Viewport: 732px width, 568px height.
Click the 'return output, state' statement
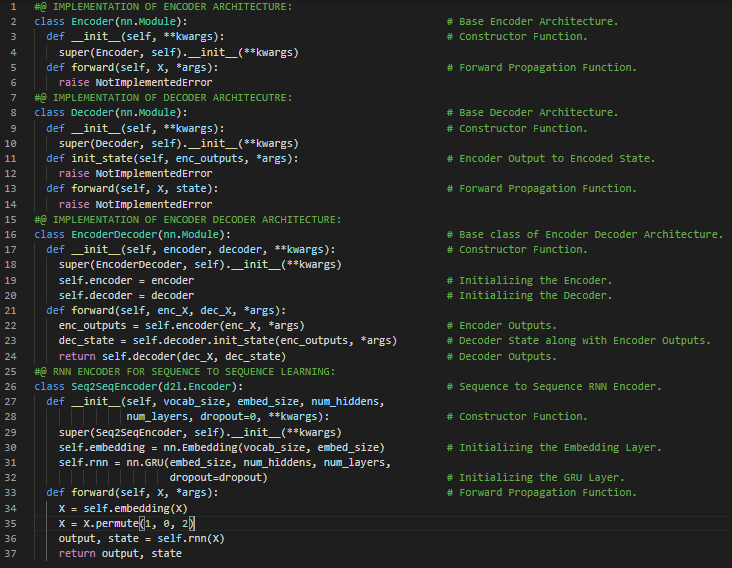click(120, 553)
